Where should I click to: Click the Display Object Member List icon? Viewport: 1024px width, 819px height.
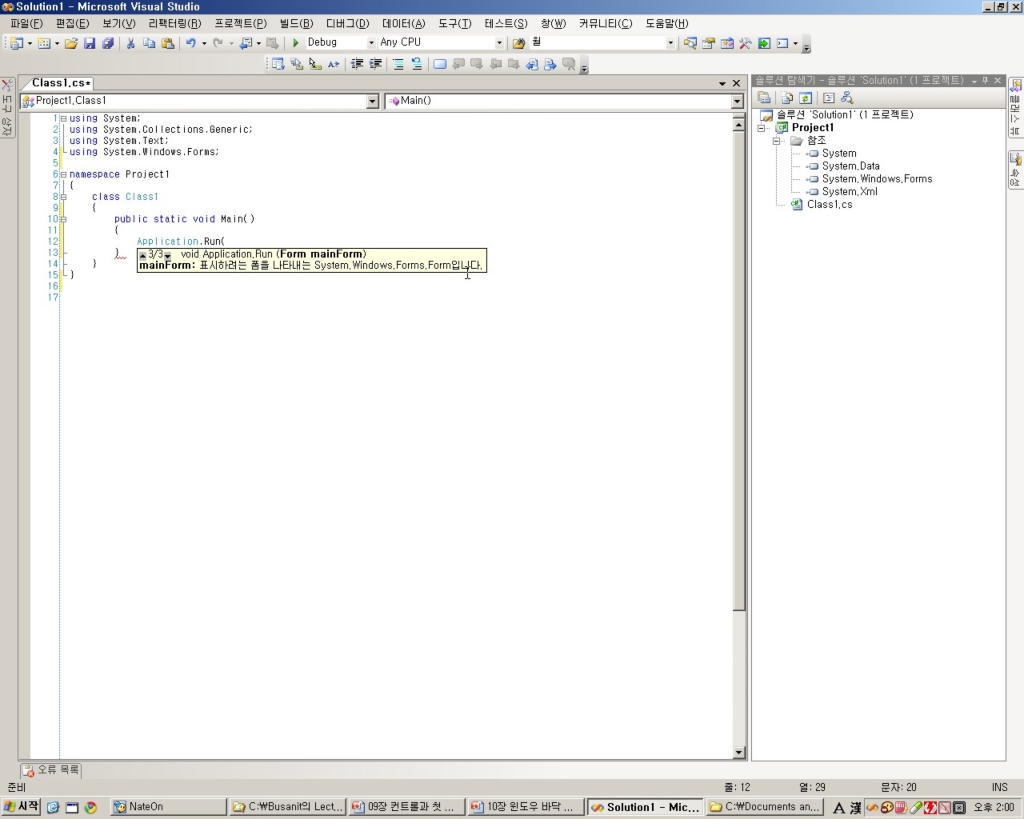click(278, 64)
